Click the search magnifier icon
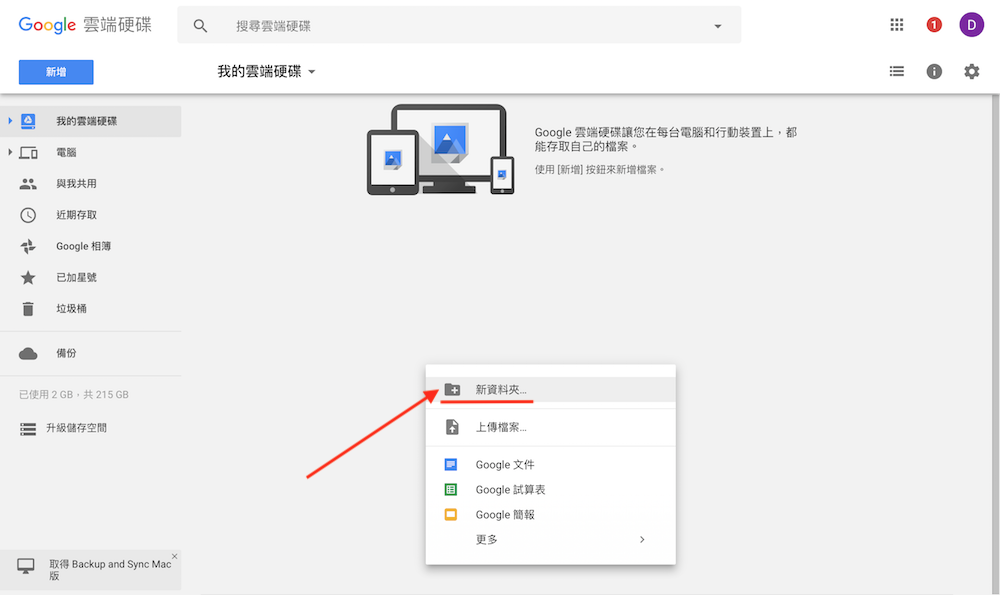The image size is (1000, 595). tap(200, 26)
